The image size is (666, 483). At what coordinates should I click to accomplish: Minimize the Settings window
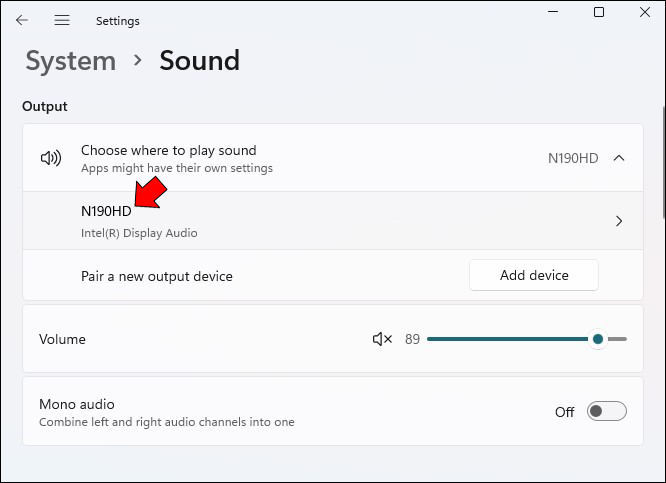click(x=552, y=12)
